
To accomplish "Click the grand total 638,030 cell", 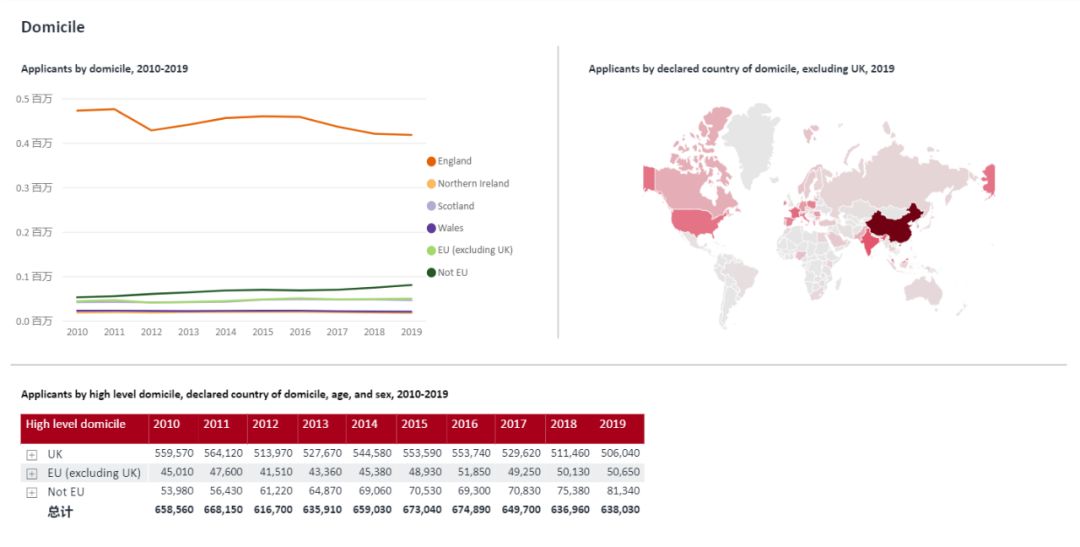I will (x=619, y=510).
